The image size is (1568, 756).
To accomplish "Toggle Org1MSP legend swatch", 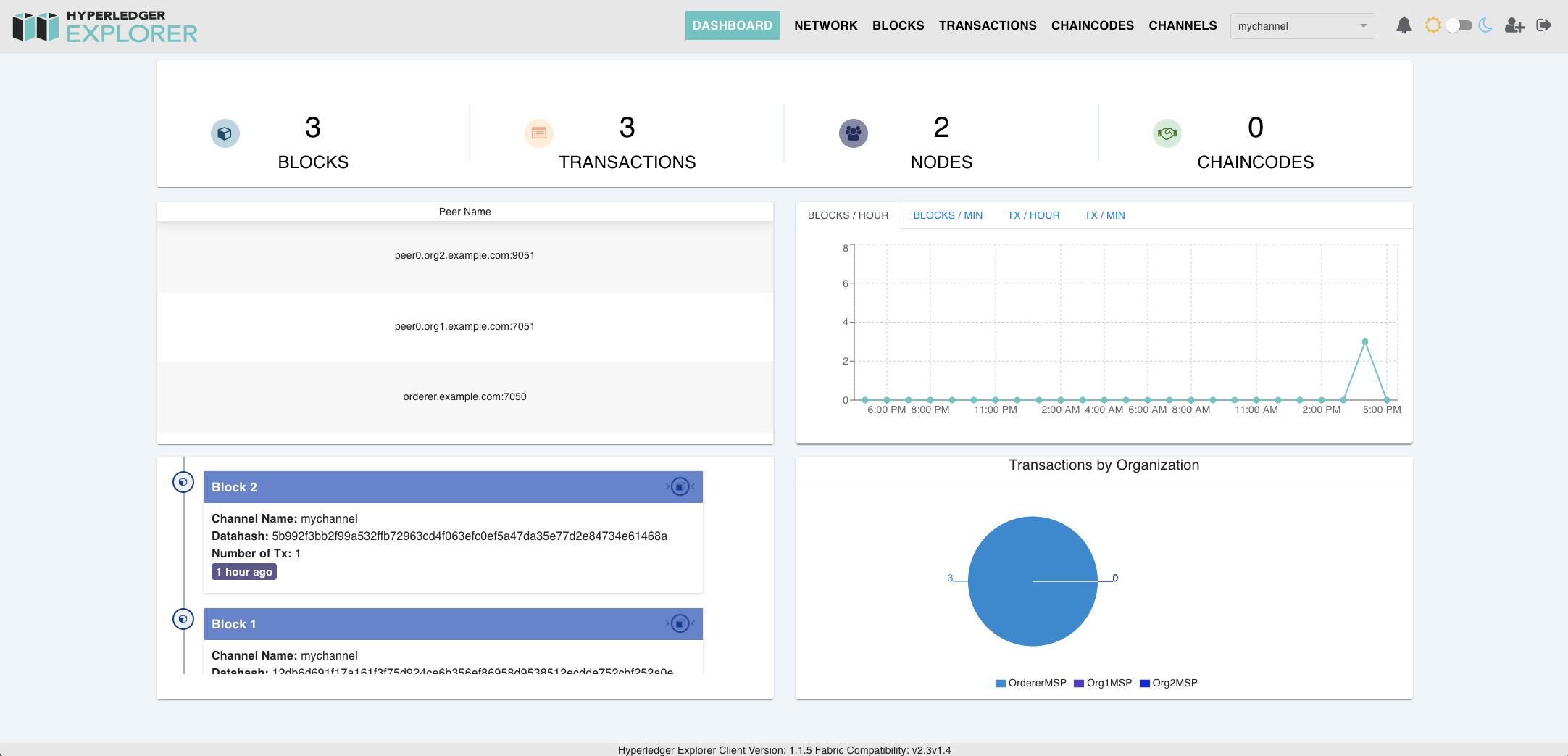I will [1079, 684].
